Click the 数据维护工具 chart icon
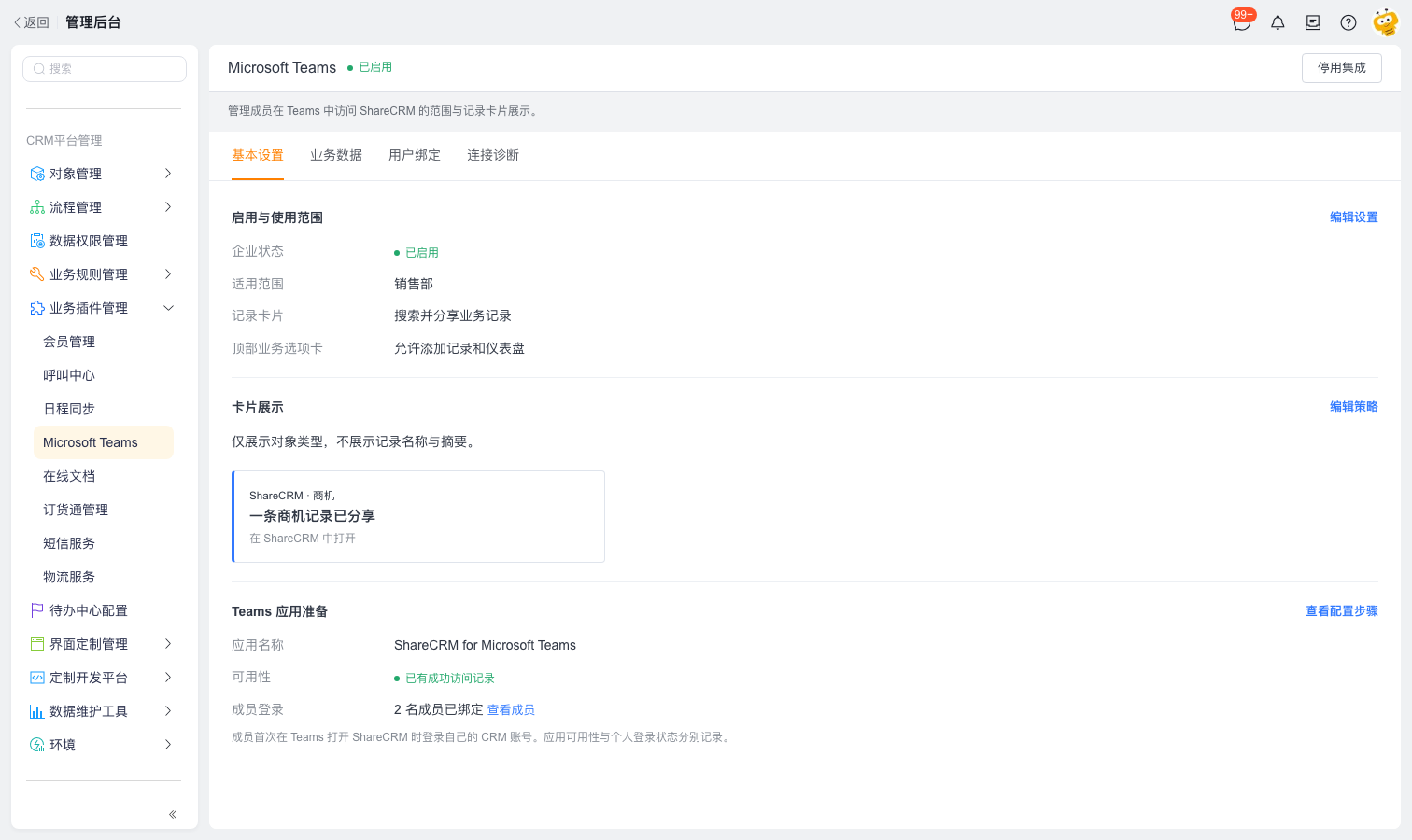 pyautogui.click(x=37, y=711)
